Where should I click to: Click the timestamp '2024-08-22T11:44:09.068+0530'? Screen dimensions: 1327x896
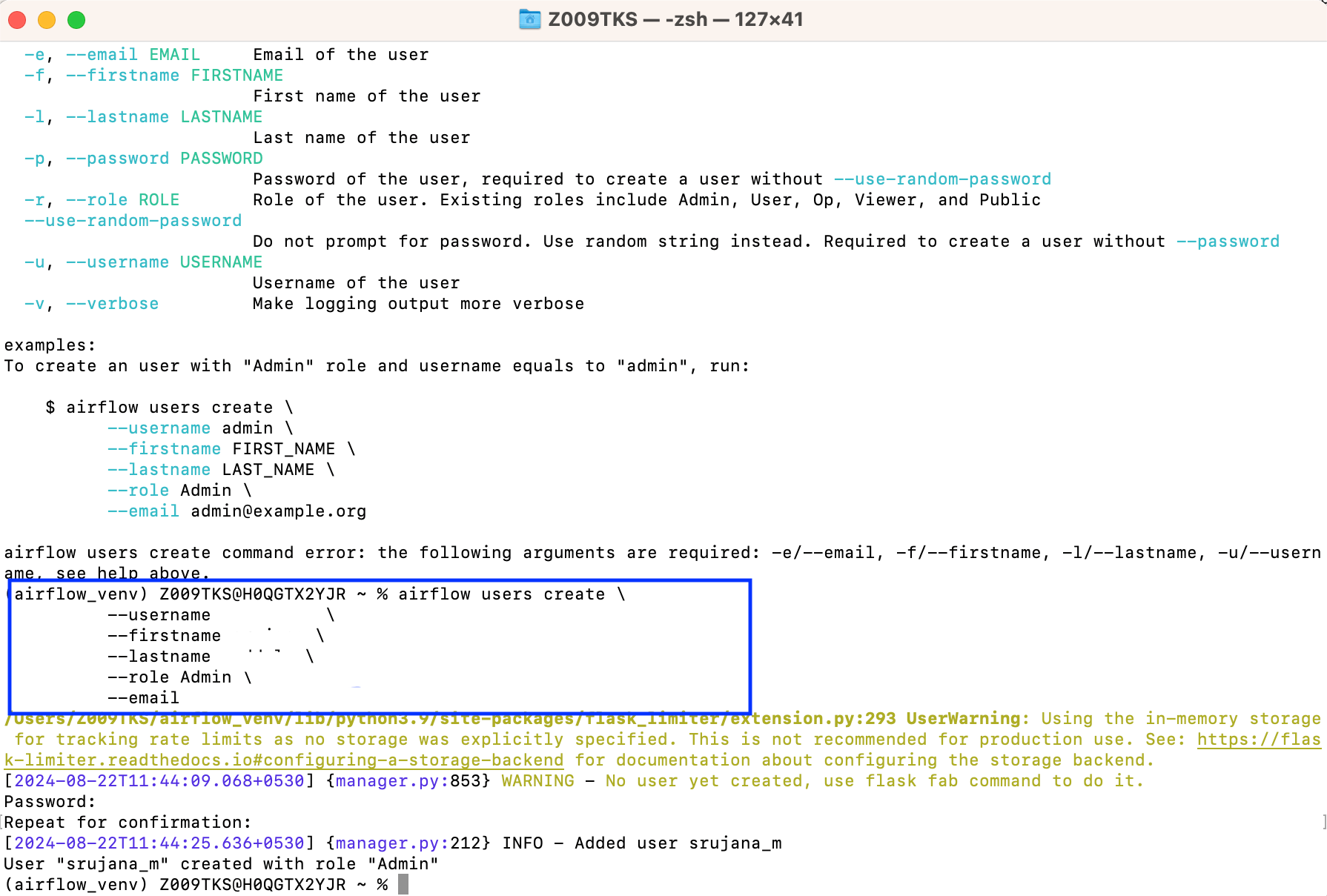click(x=159, y=781)
